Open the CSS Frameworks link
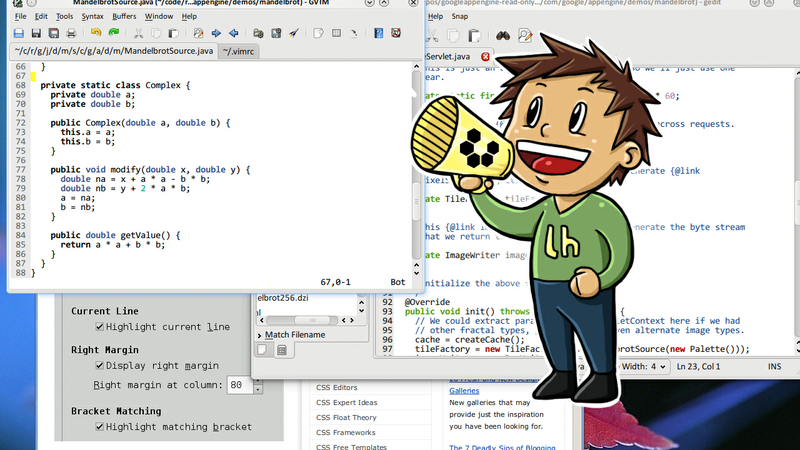Image resolution: width=800 pixels, height=450 pixels. pyautogui.click(x=345, y=433)
